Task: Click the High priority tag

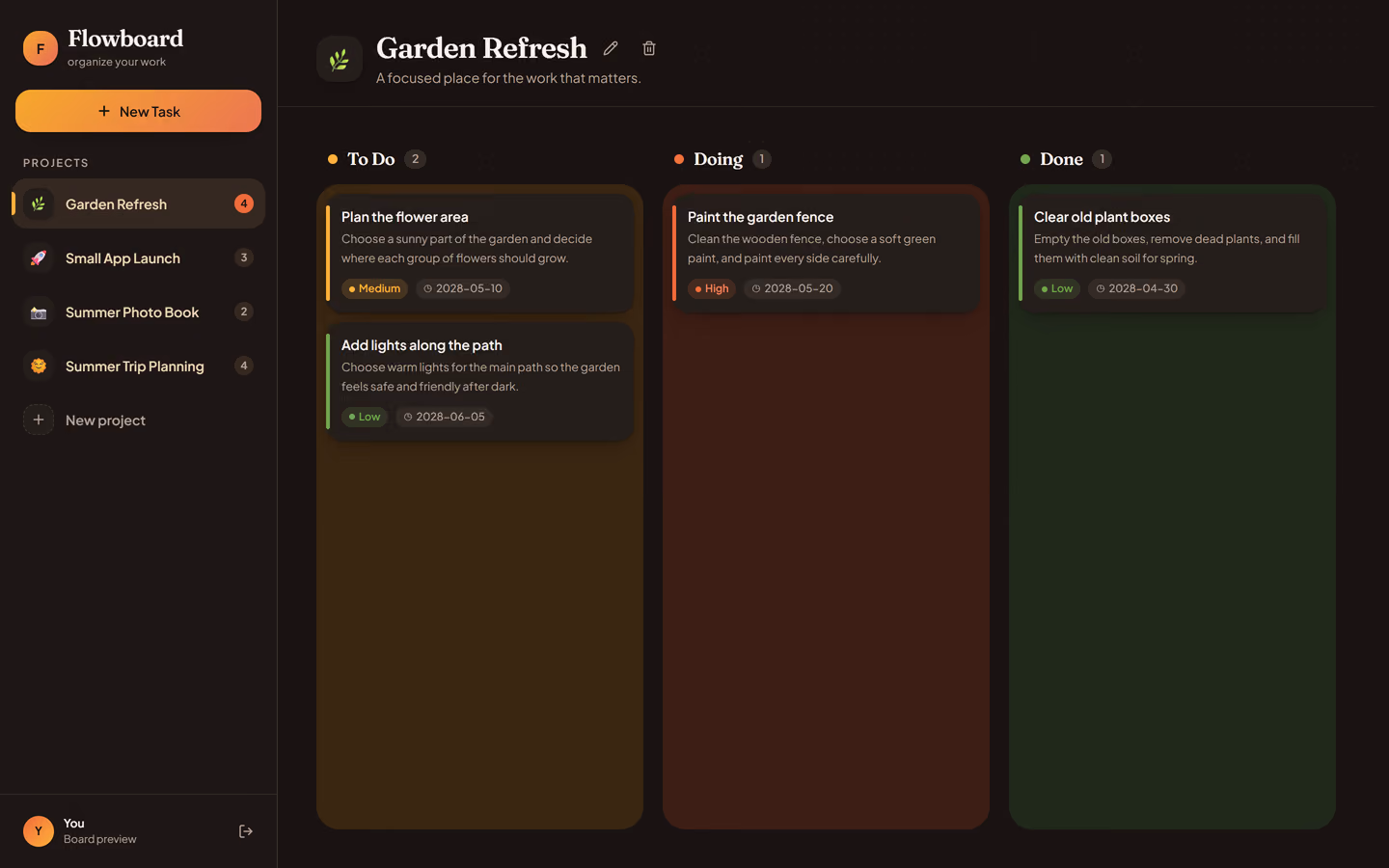Action: [712, 288]
